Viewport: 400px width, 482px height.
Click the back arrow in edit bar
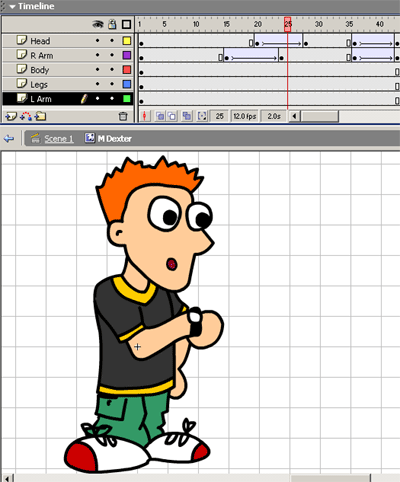point(9,138)
